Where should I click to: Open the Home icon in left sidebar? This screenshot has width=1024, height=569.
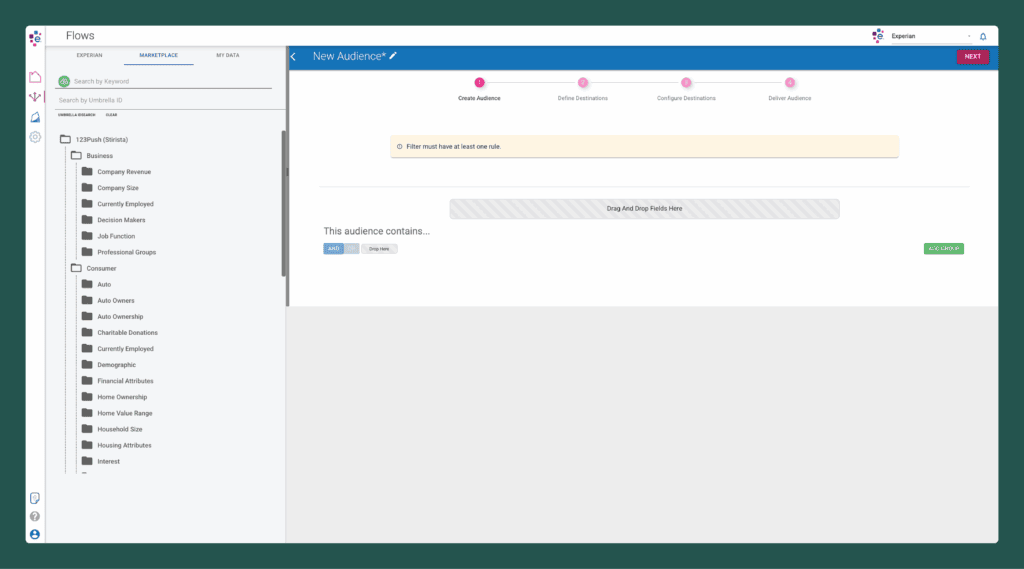point(35,77)
